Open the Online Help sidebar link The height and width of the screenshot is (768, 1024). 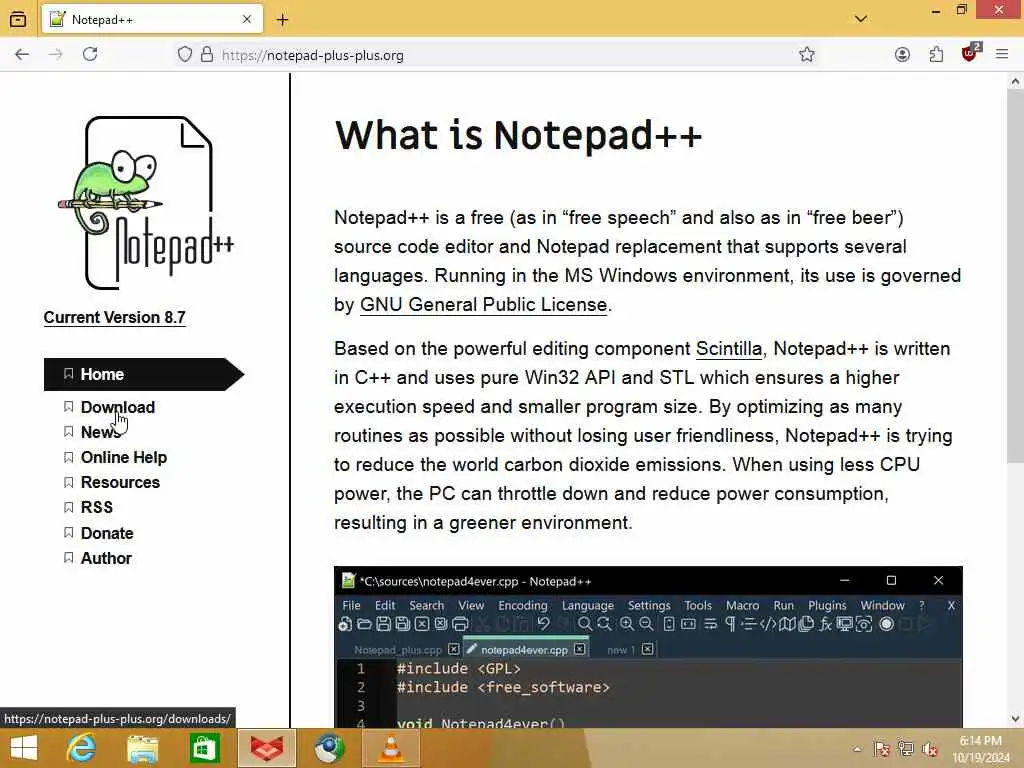[123, 457]
